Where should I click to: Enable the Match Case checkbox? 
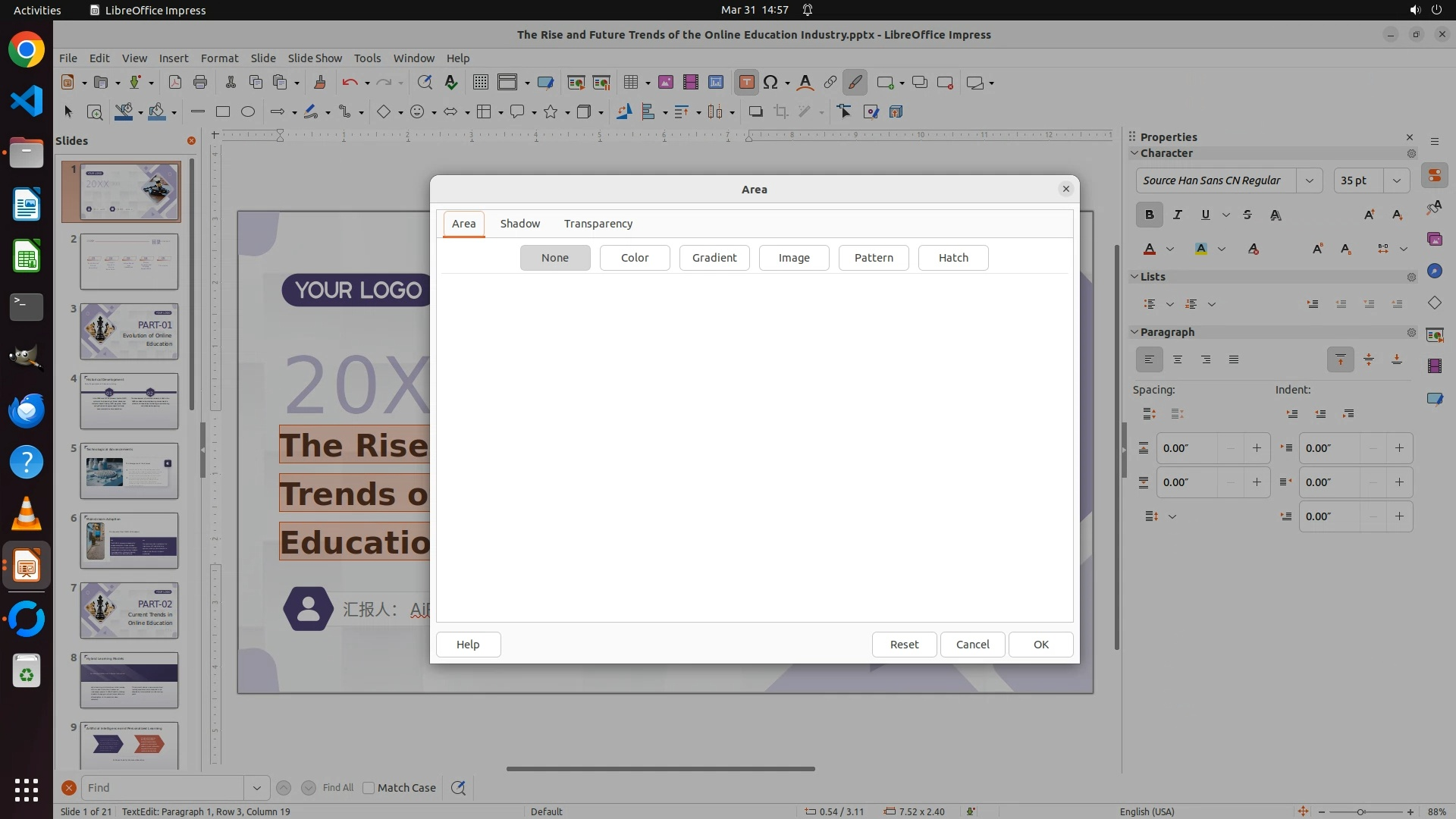[x=369, y=788]
